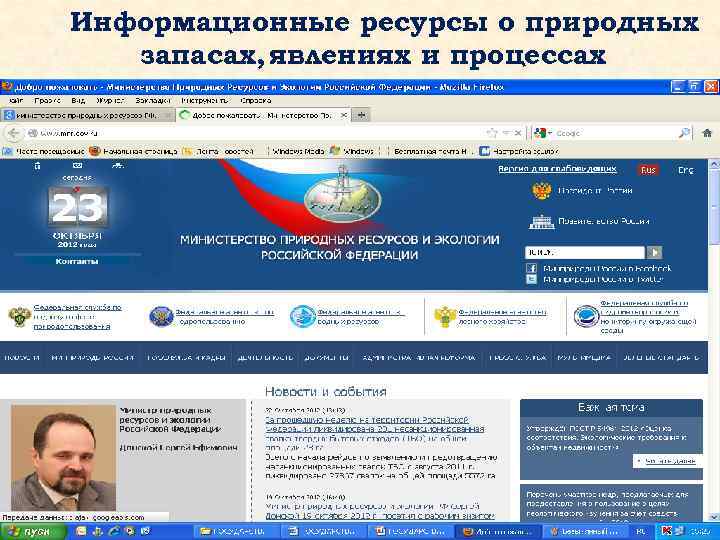Click the Windows Пуск start button

32,531
